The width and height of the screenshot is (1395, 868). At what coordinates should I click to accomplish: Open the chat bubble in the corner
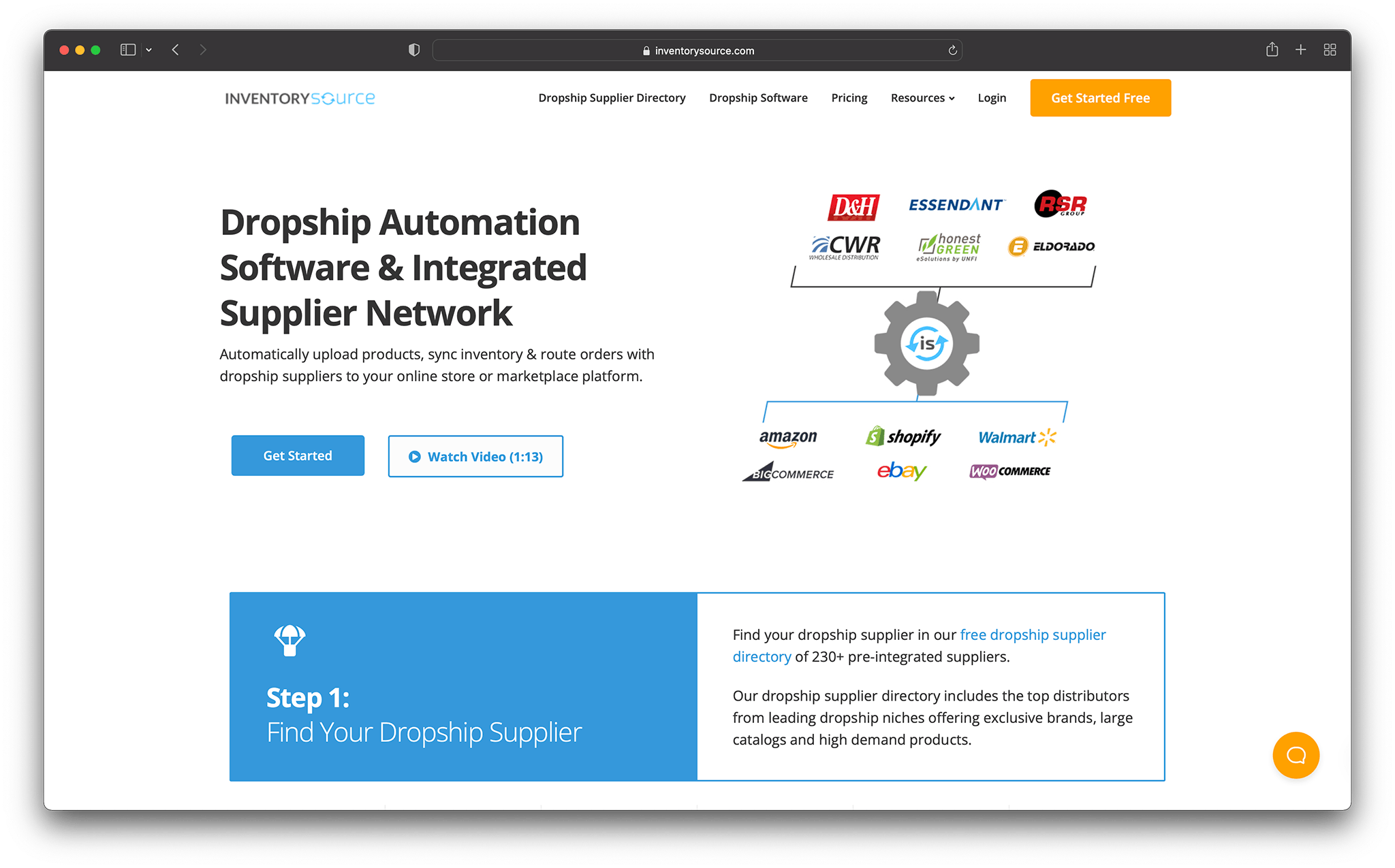pyautogui.click(x=1296, y=755)
